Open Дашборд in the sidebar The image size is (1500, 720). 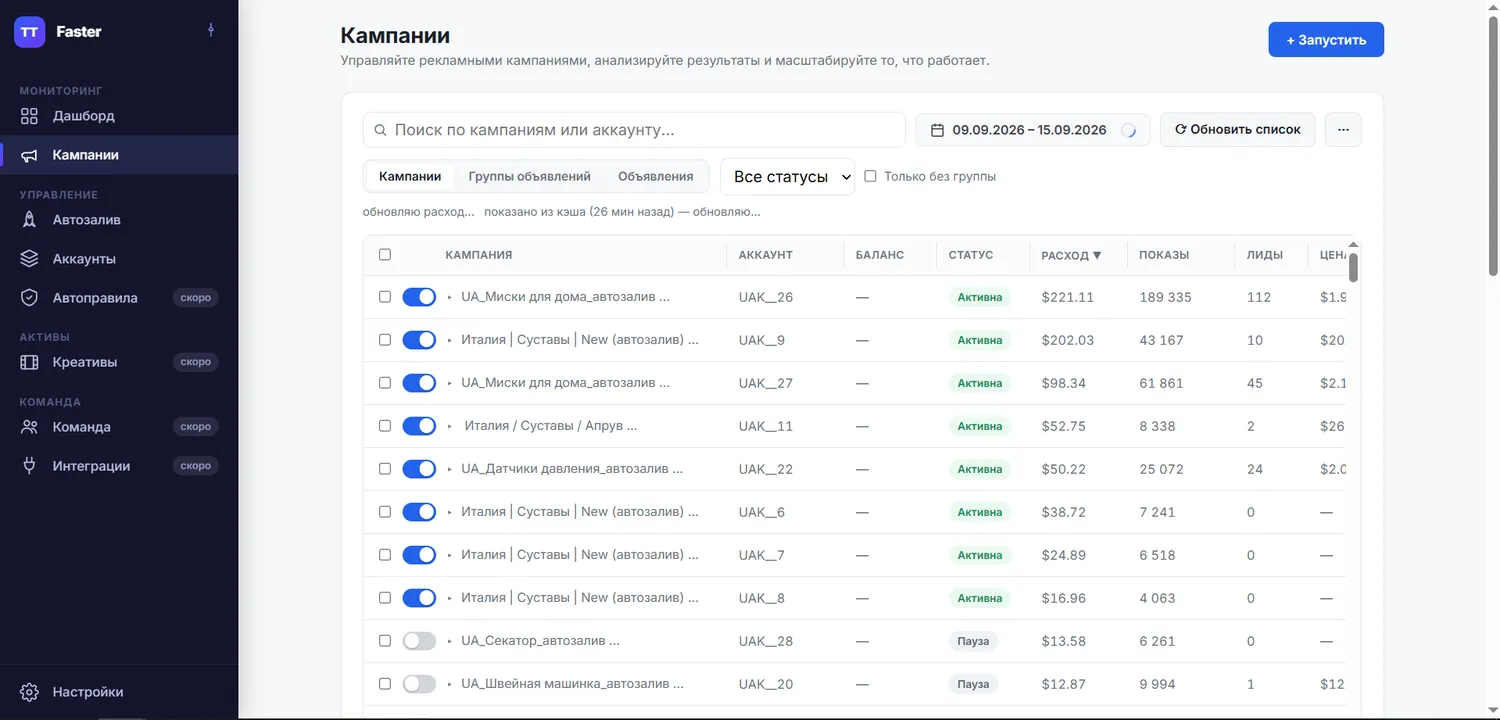pyautogui.click(x=119, y=116)
